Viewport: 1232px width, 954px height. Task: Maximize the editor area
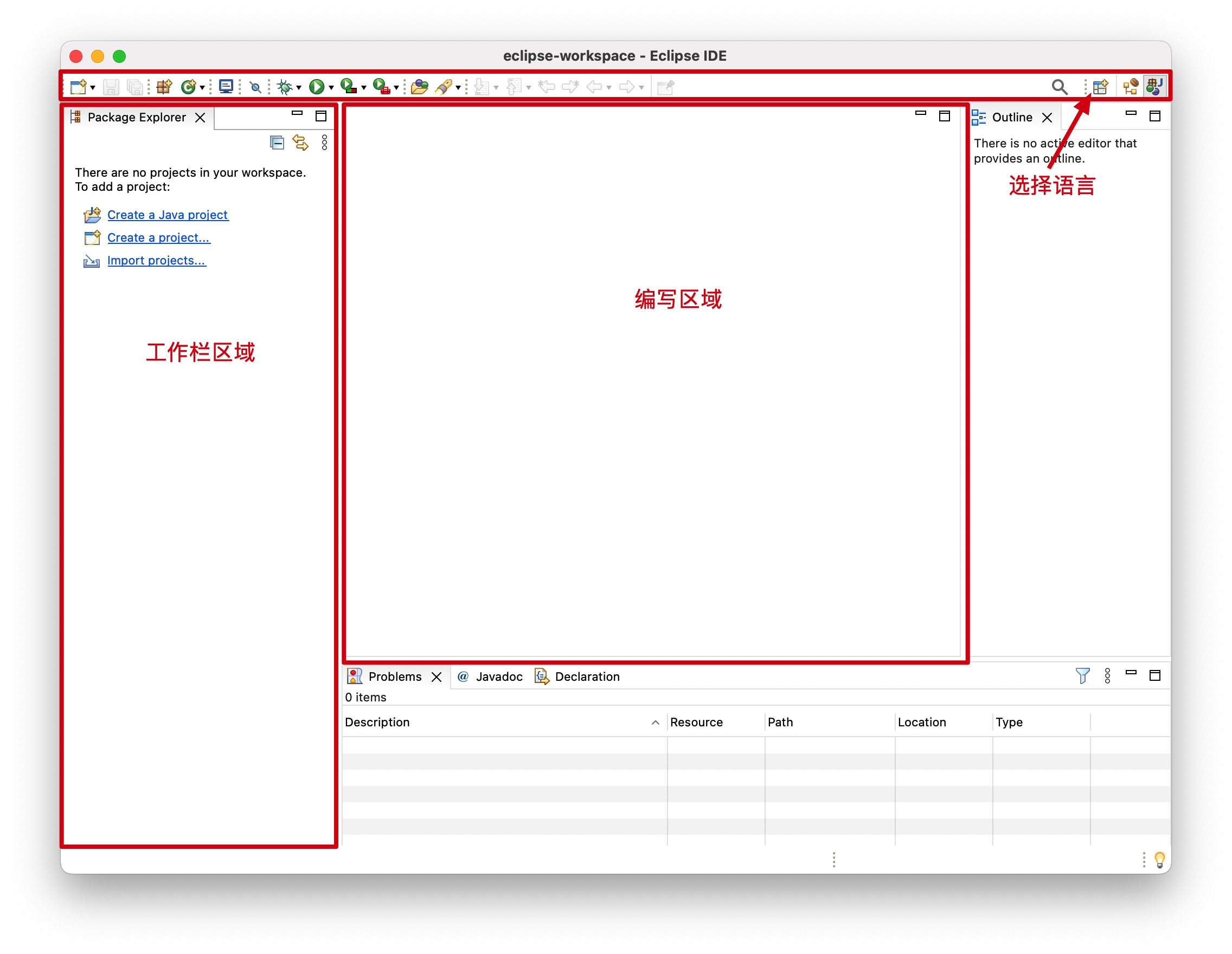point(944,116)
